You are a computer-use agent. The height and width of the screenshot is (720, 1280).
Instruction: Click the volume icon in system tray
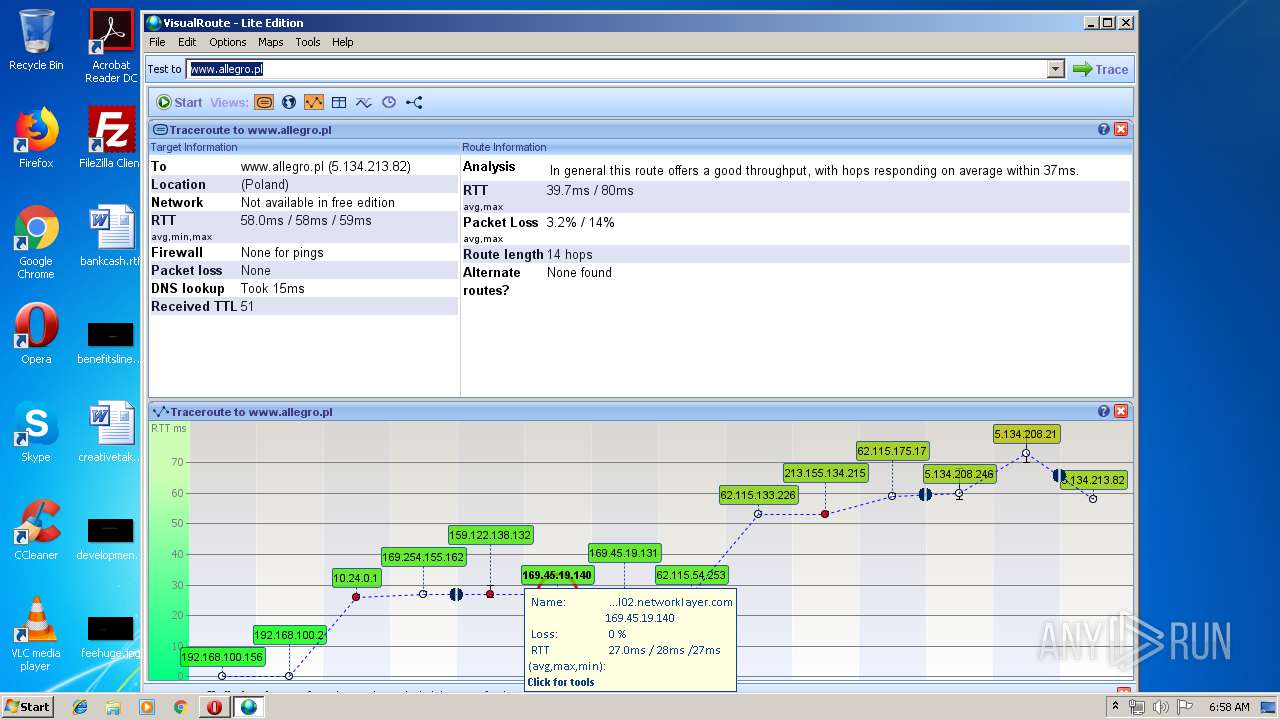coord(1160,707)
